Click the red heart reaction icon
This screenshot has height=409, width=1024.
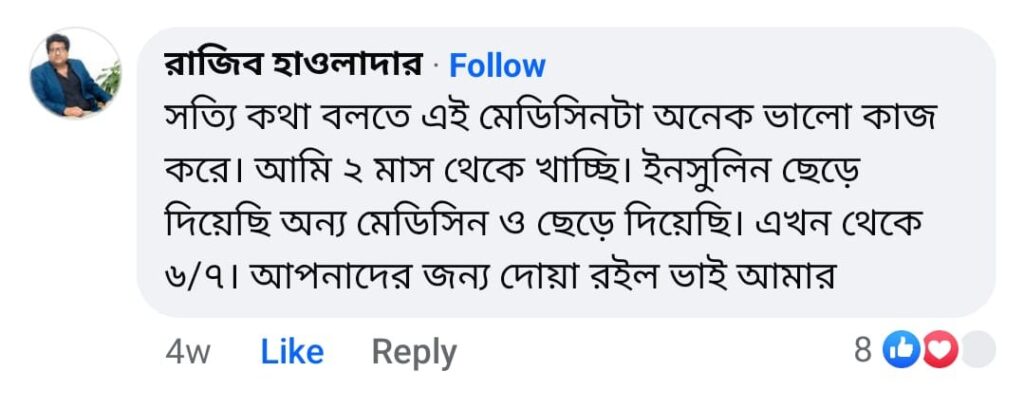[x=938, y=350]
